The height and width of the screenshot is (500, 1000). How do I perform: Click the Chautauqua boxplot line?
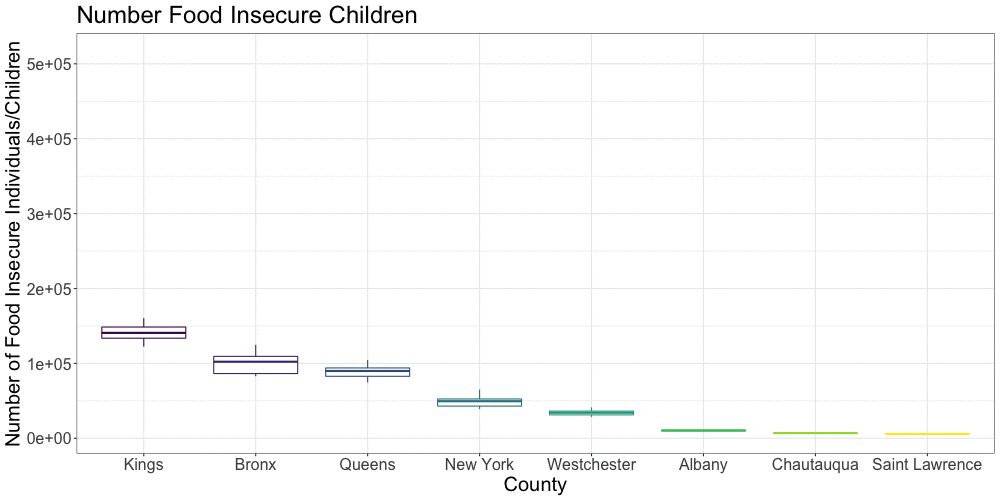pyautogui.click(x=815, y=433)
